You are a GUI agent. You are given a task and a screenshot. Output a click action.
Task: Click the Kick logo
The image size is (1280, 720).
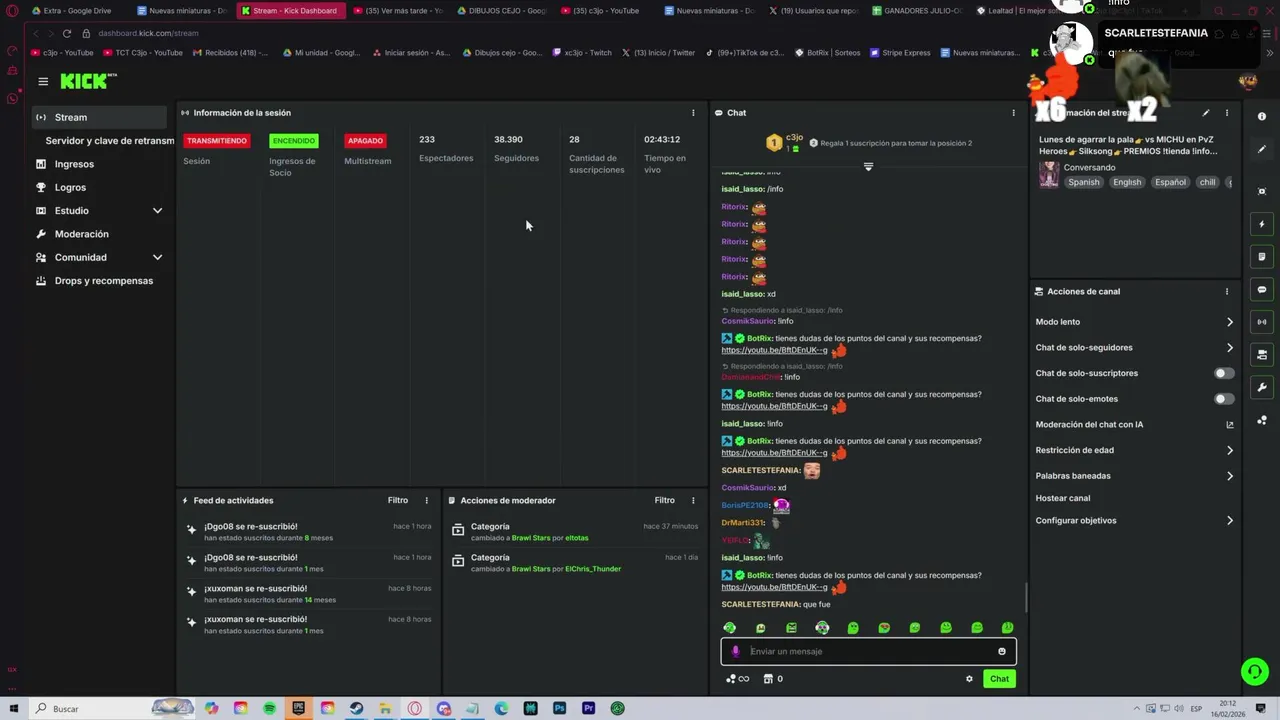tap(88, 81)
